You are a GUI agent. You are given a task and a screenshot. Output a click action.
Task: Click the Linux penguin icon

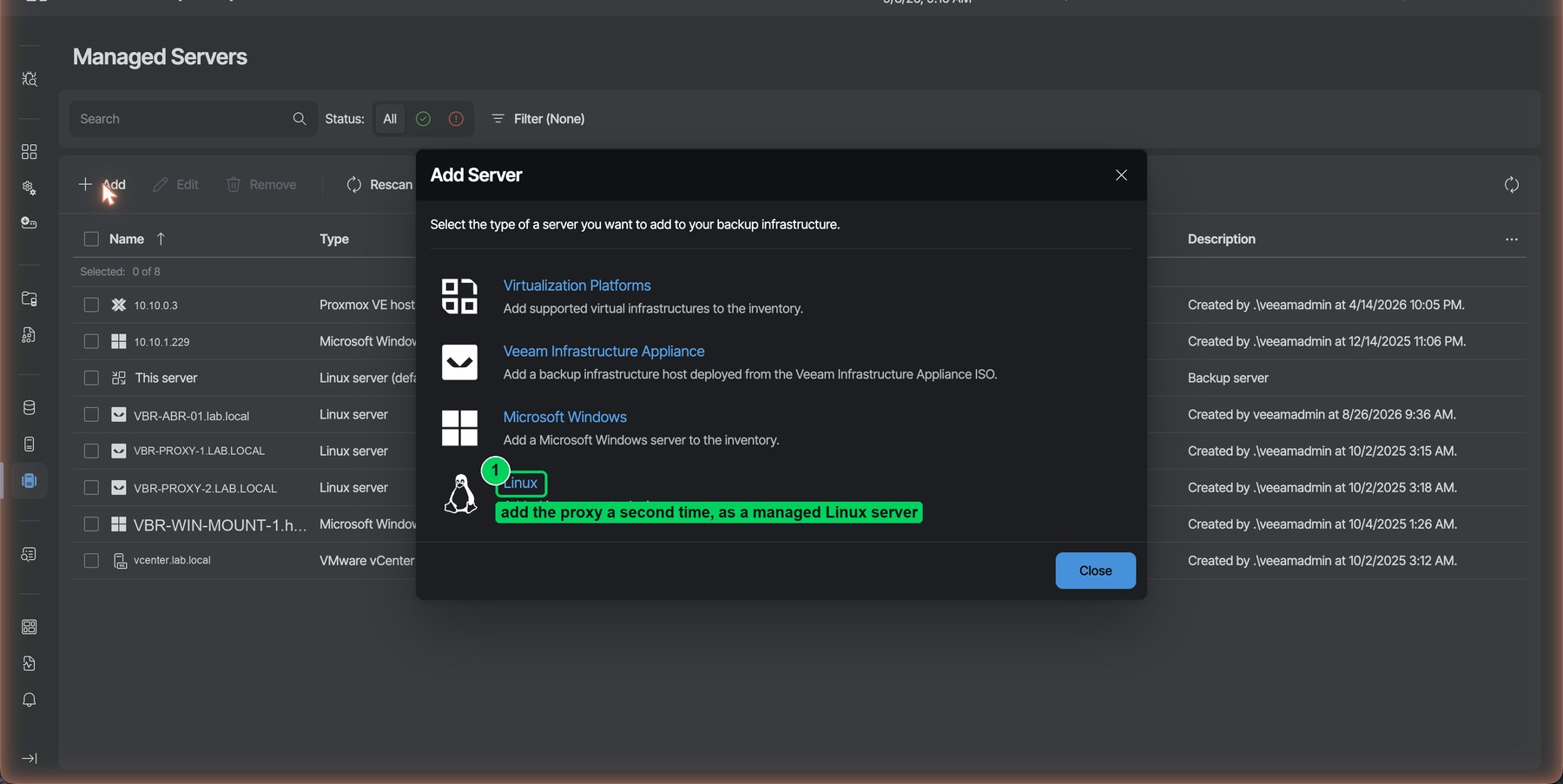[460, 494]
